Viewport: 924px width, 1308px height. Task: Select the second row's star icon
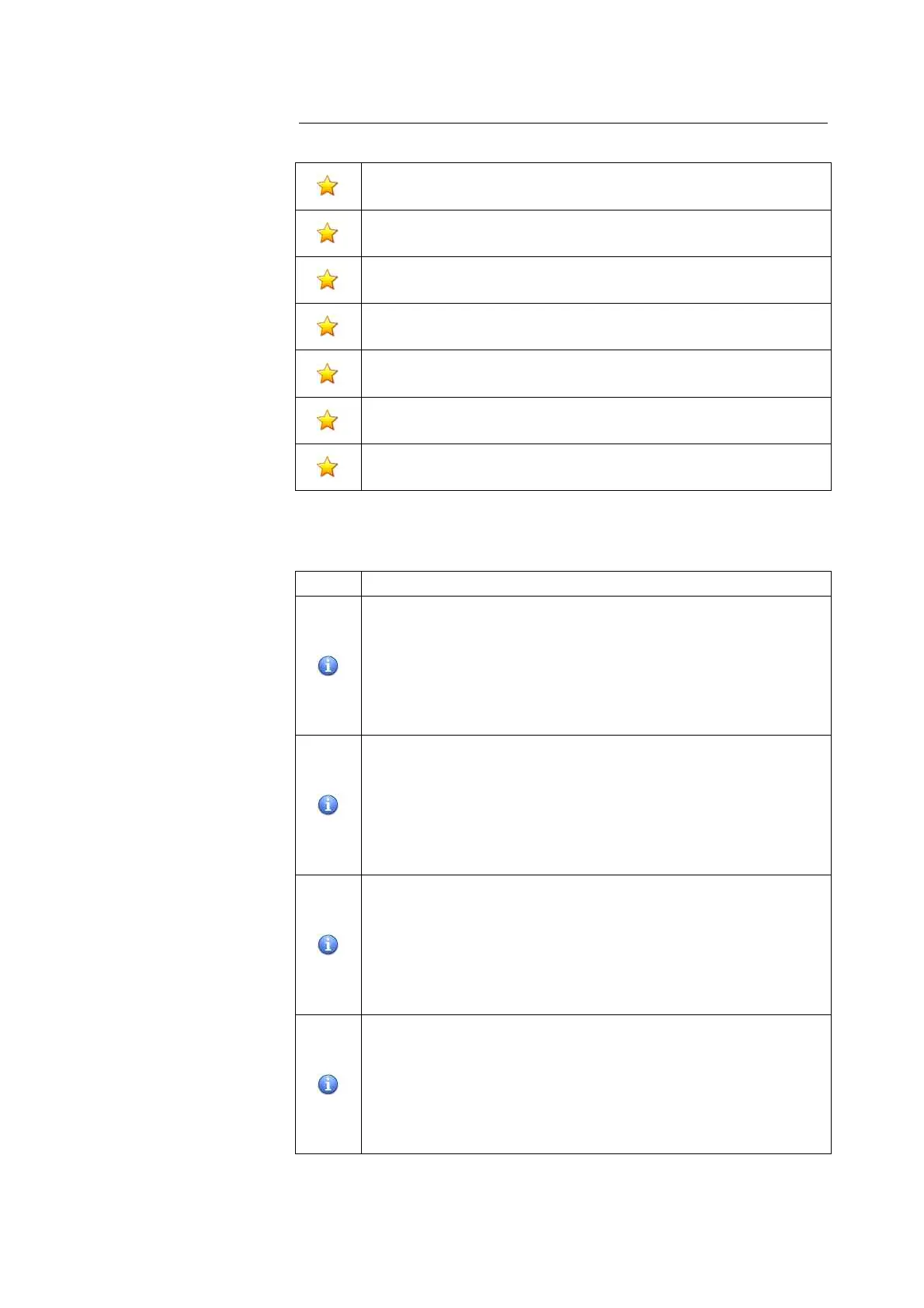pyautogui.click(x=328, y=233)
